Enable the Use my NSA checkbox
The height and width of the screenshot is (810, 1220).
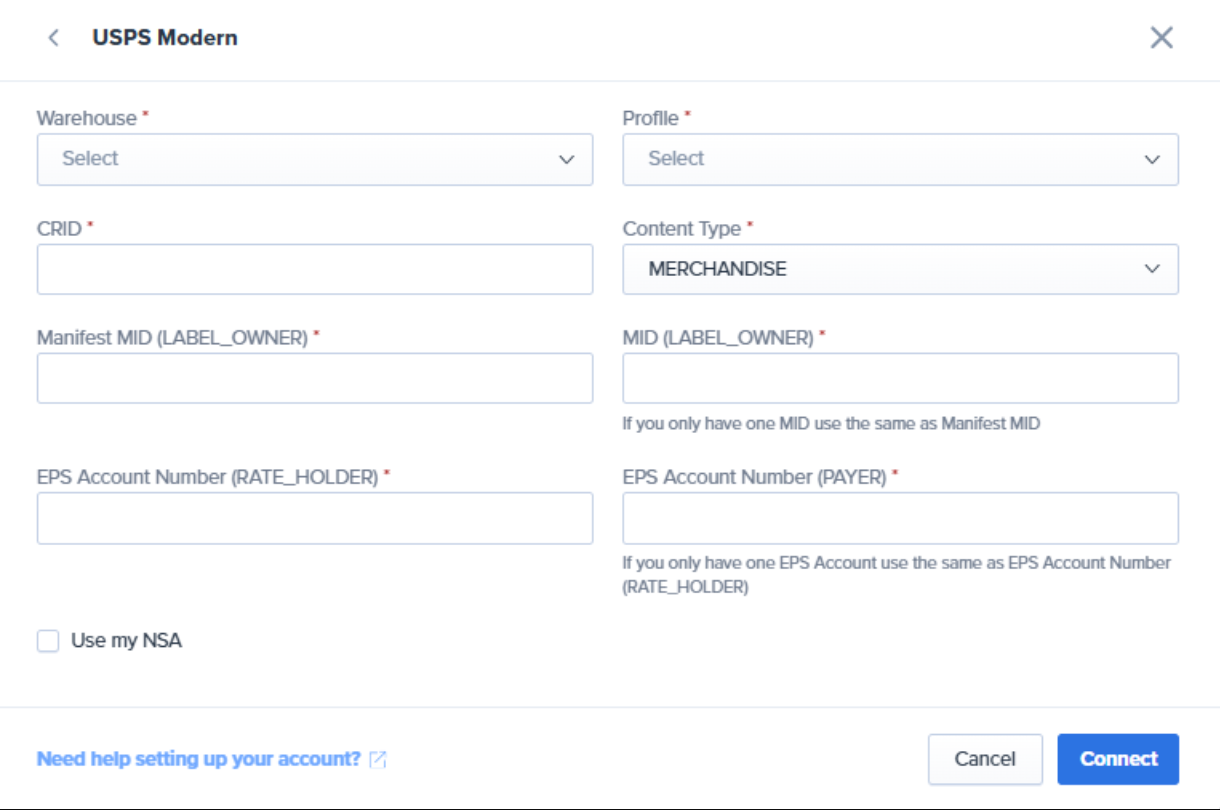pyautogui.click(x=48, y=641)
